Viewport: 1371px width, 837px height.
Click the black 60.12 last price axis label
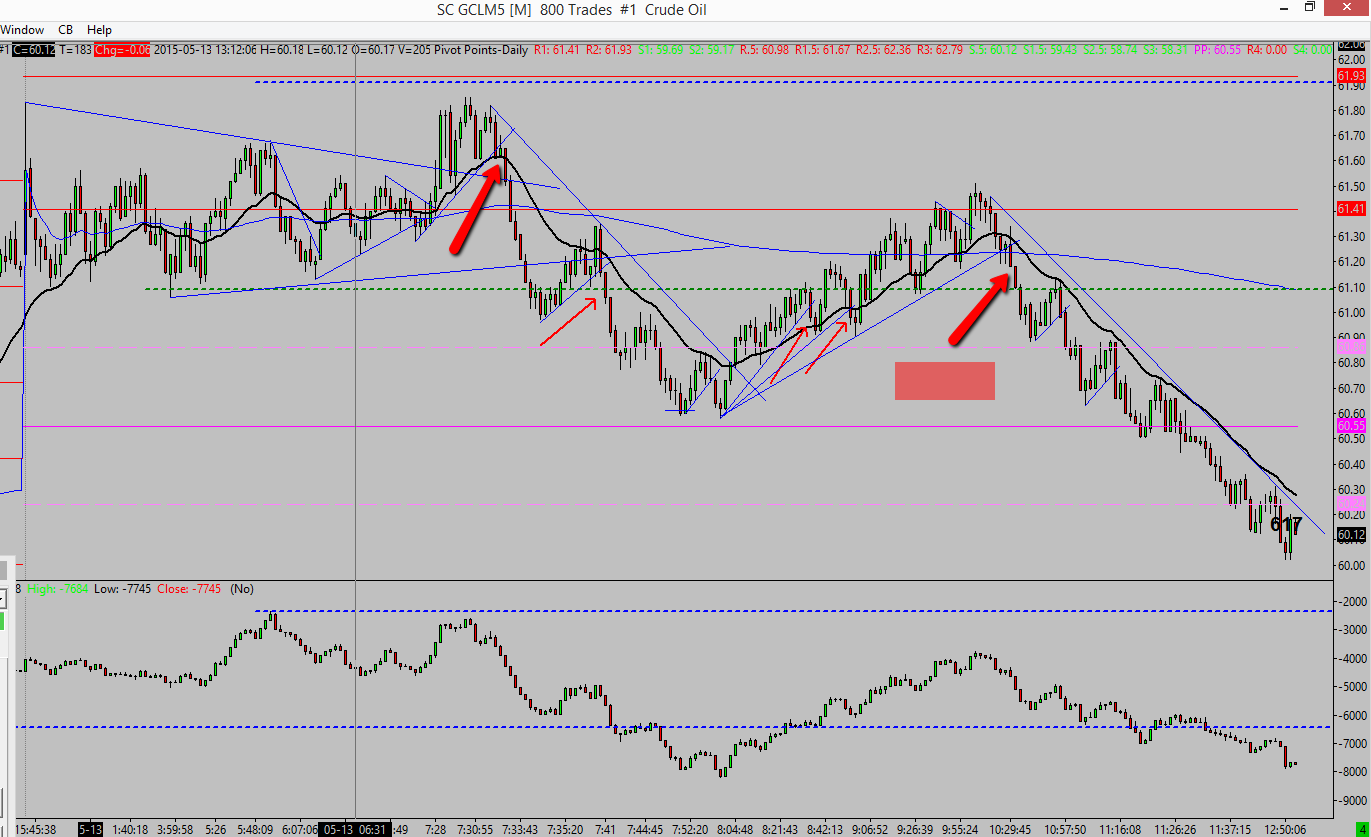click(1351, 535)
